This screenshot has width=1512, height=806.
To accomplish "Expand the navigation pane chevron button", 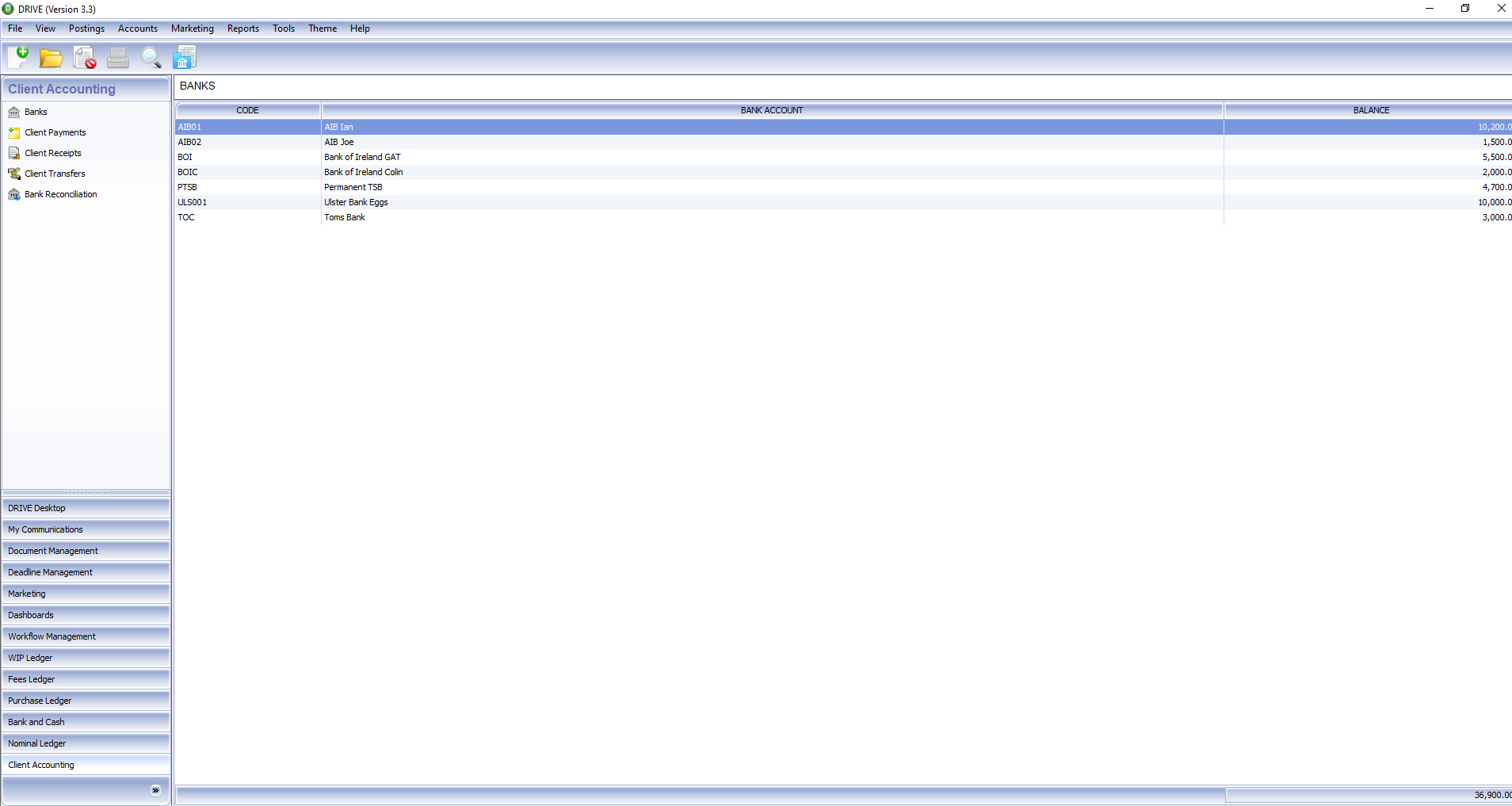I will coord(155,790).
